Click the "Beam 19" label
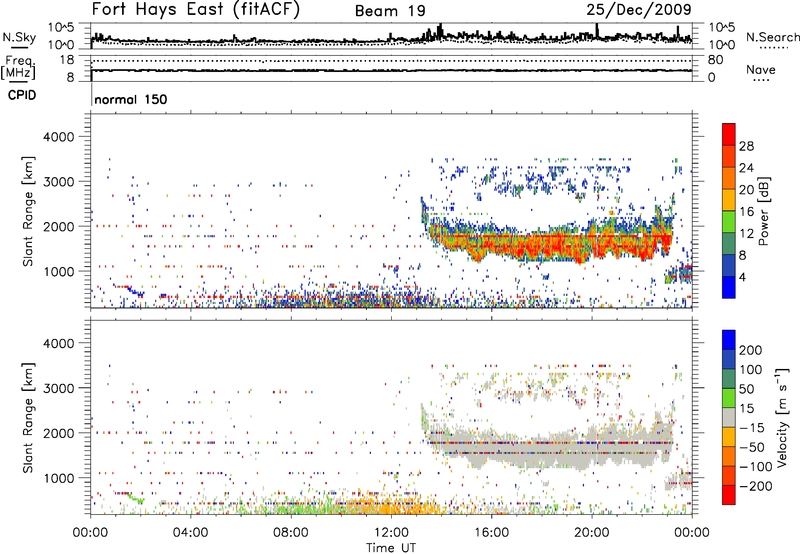 click(x=390, y=11)
